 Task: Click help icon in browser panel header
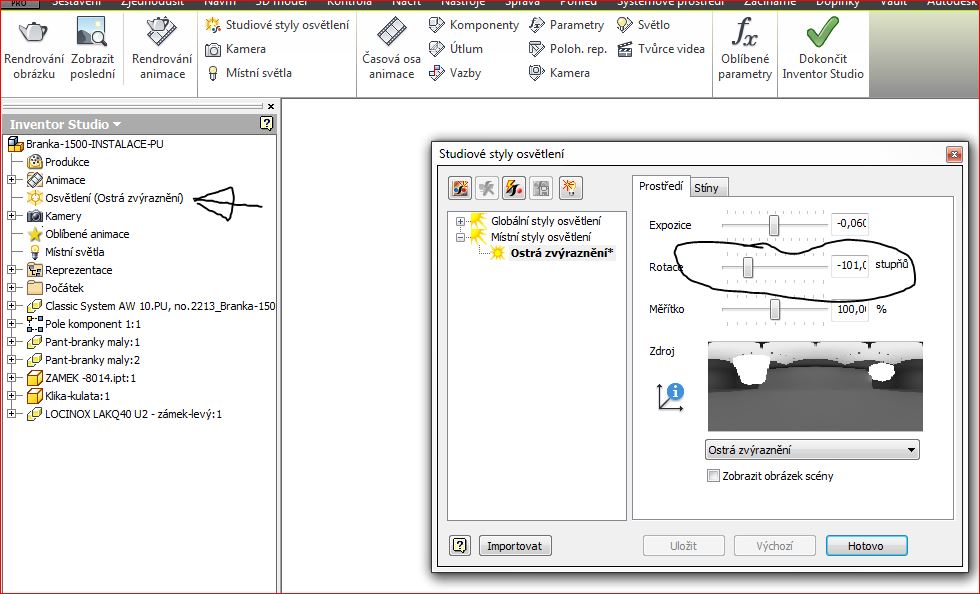tap(266, 124)
